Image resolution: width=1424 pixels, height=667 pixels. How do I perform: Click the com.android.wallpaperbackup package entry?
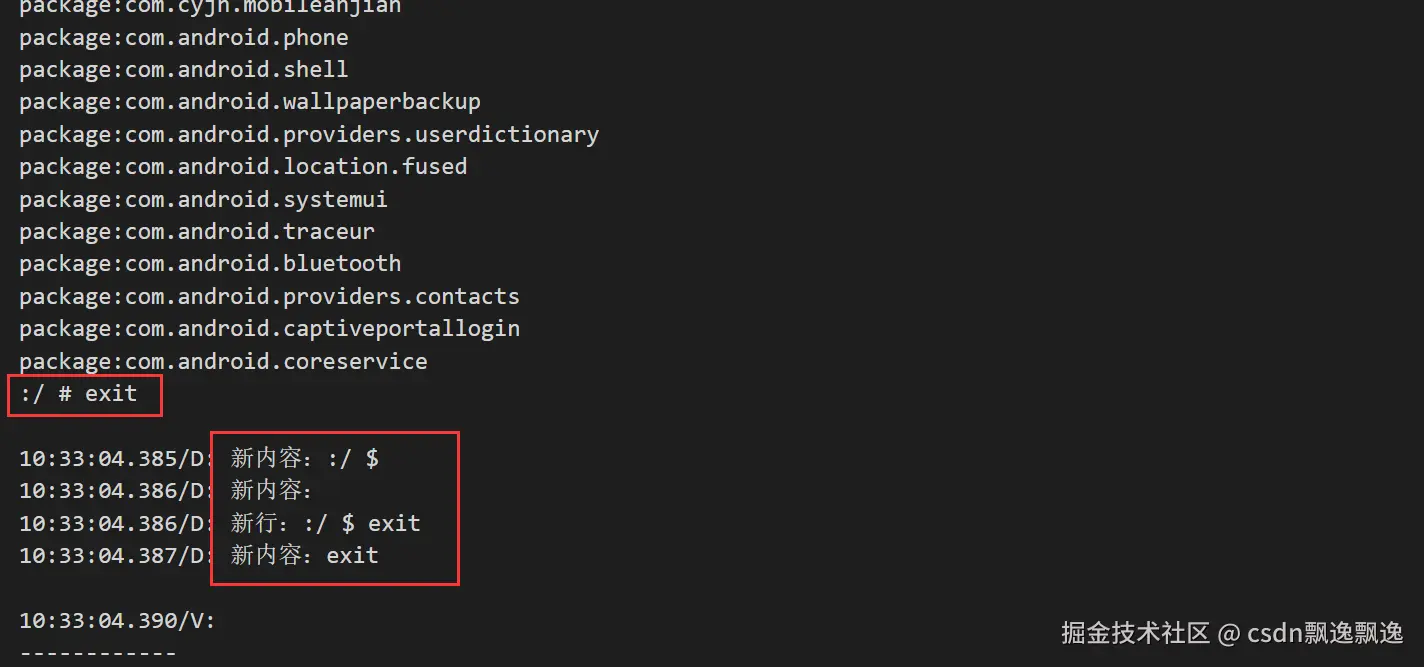[x=250, y=102]
